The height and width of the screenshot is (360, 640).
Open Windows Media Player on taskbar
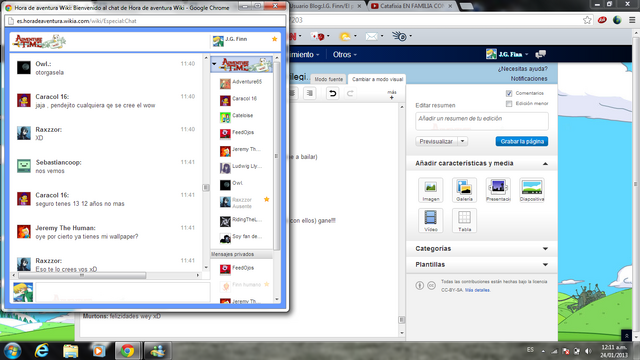(x=98, y=350)
